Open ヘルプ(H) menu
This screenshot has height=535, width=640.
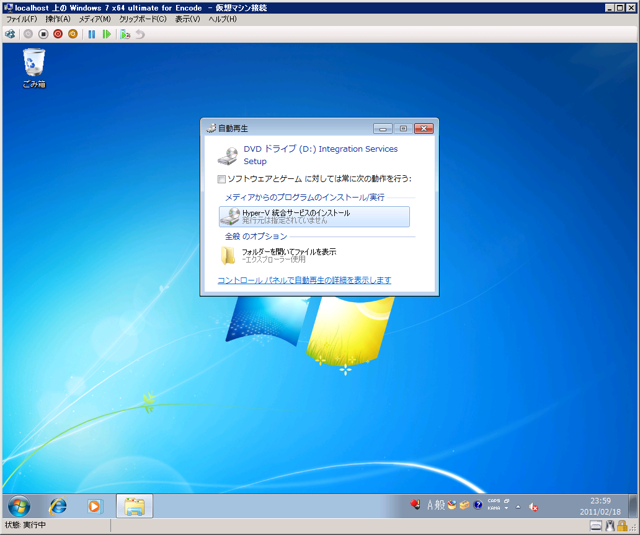222,19
